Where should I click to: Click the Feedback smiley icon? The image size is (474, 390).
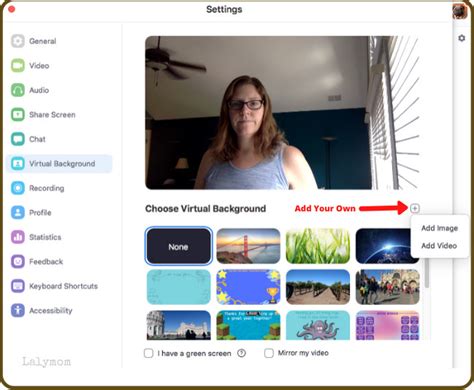coord(18,261)
